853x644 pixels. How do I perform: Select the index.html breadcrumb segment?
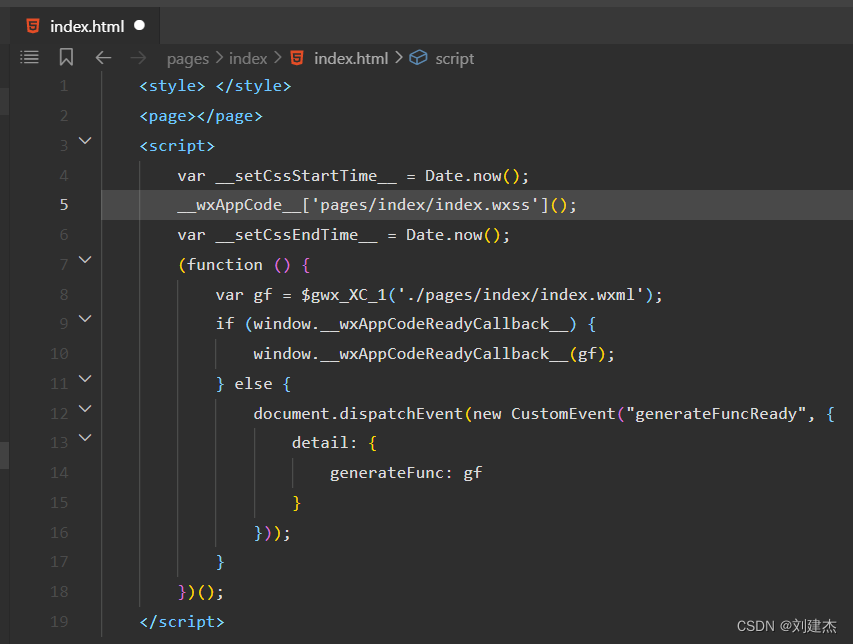coord(351,58)
